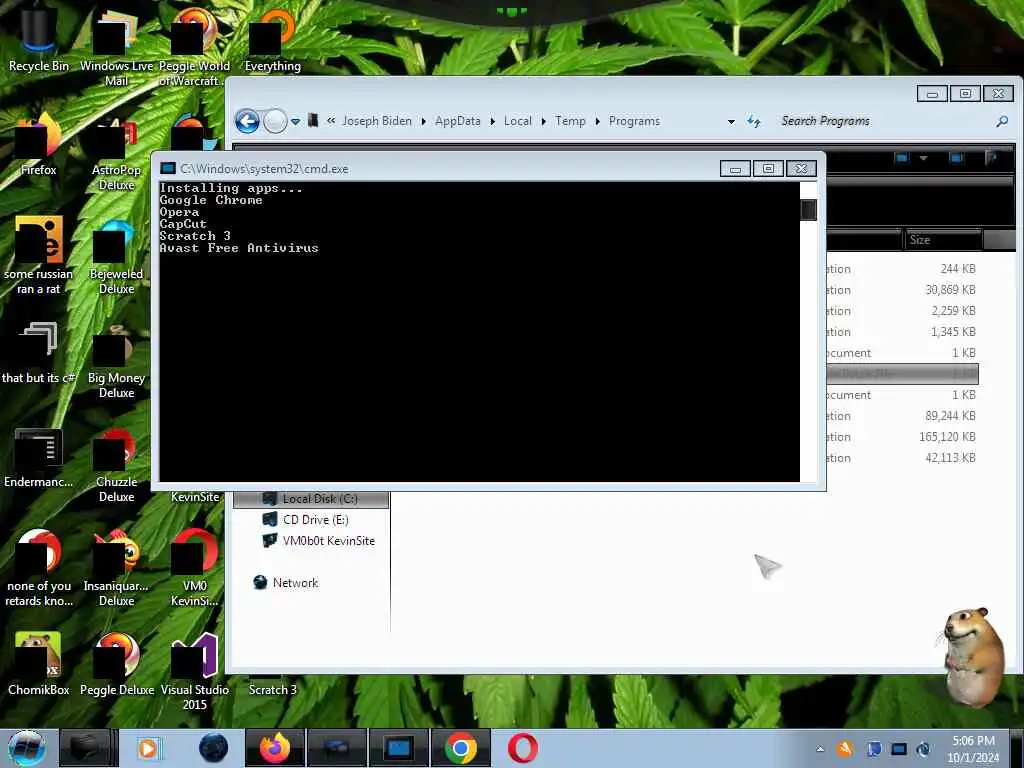Open the Everything desktop shortcut
The image size is (1024, 768).
point(272,39)
